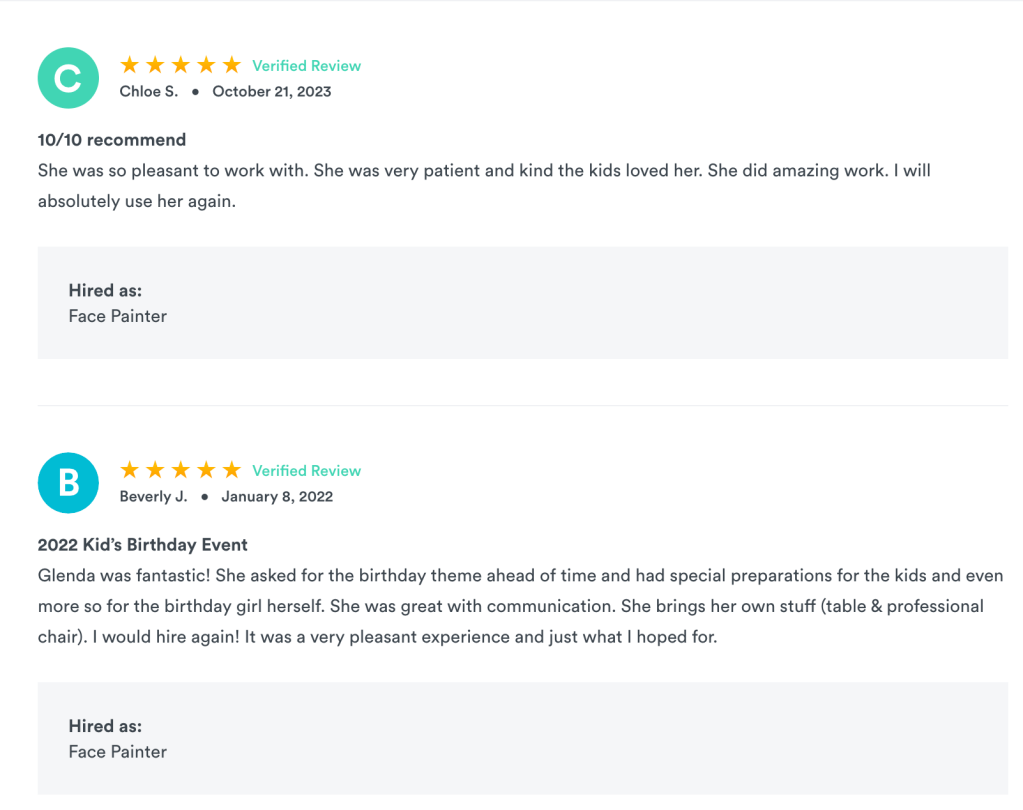Click "Face Painter" in Beverly's Hired as box
The height and width of the screenshot is (810, 1023).
tap(118, 751)
